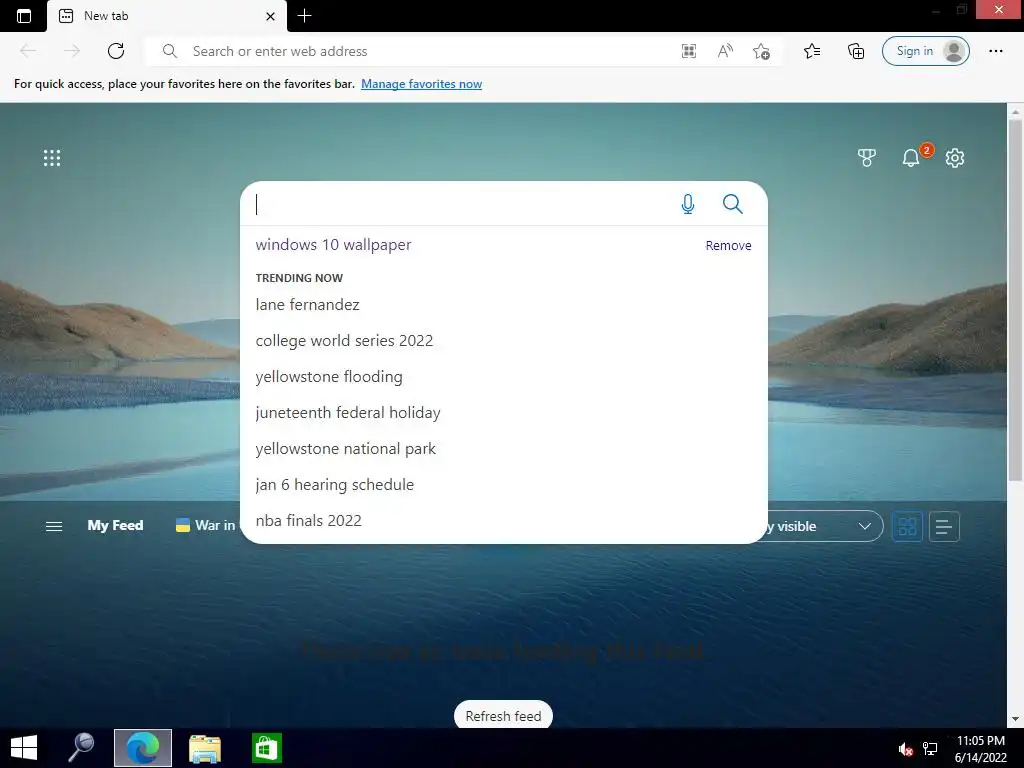This screenshot has width=1024, height=768.
Task: Click the network tray icon
Action: [x=930, y=749]
